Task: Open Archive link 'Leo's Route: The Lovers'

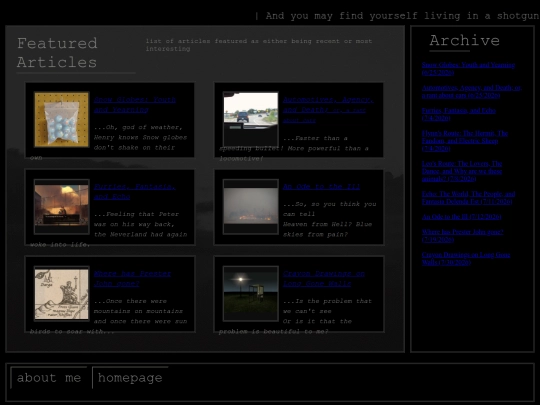Action: 462,171
